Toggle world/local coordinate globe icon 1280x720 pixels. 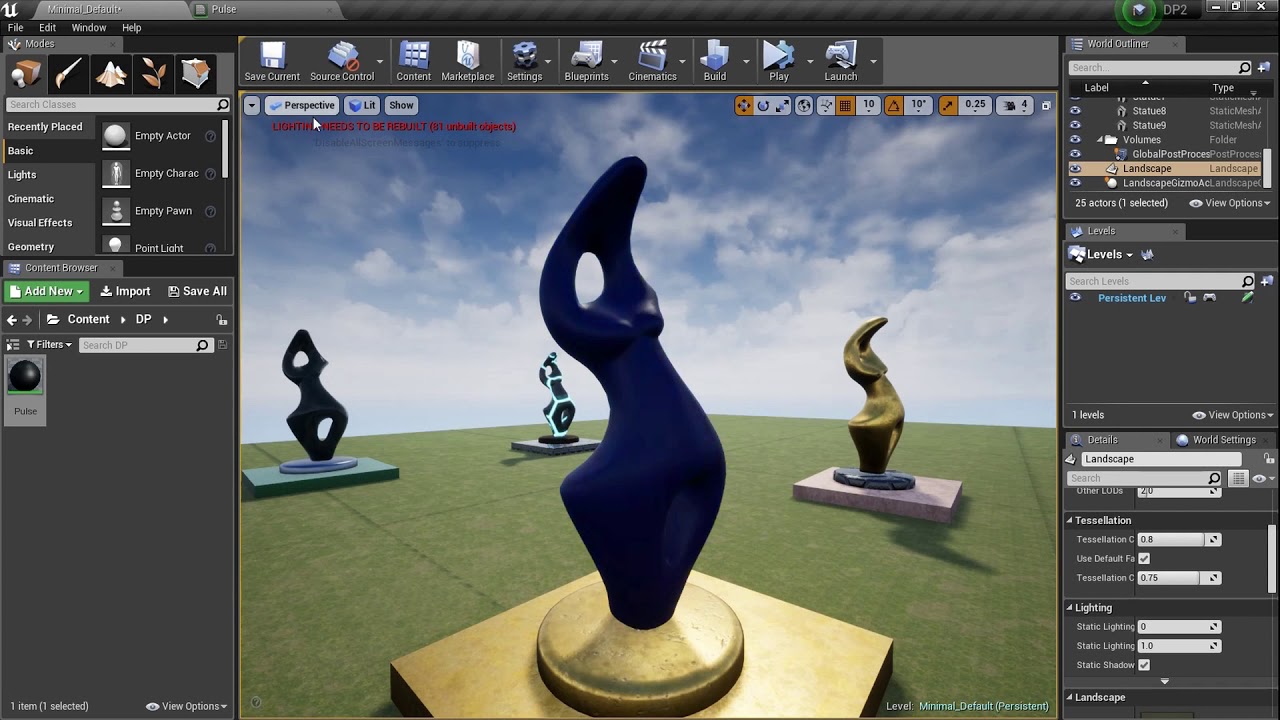pyautogui.click(x=804, y=105)
